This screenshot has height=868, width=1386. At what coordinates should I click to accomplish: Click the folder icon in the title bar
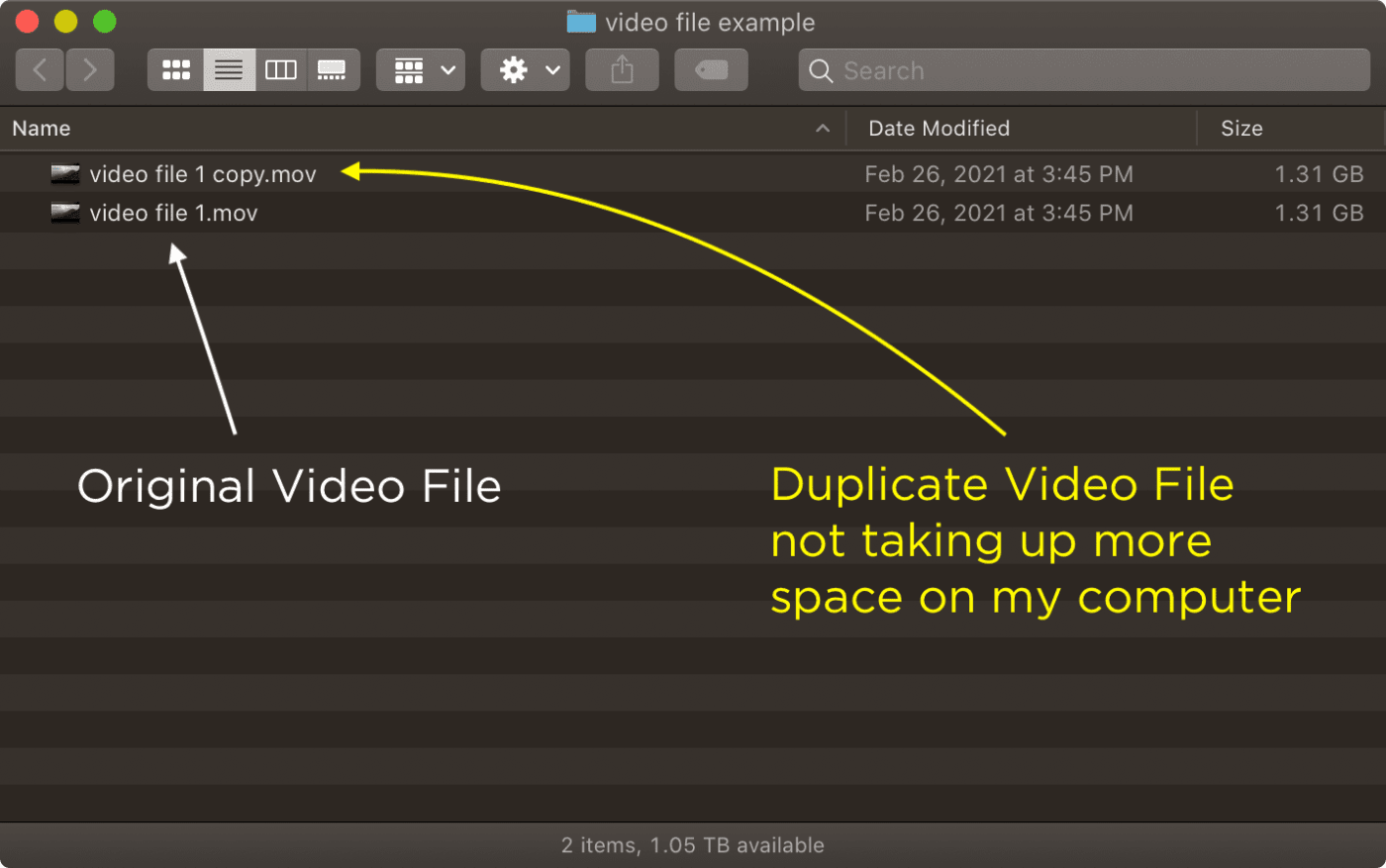tap(579, 22)
